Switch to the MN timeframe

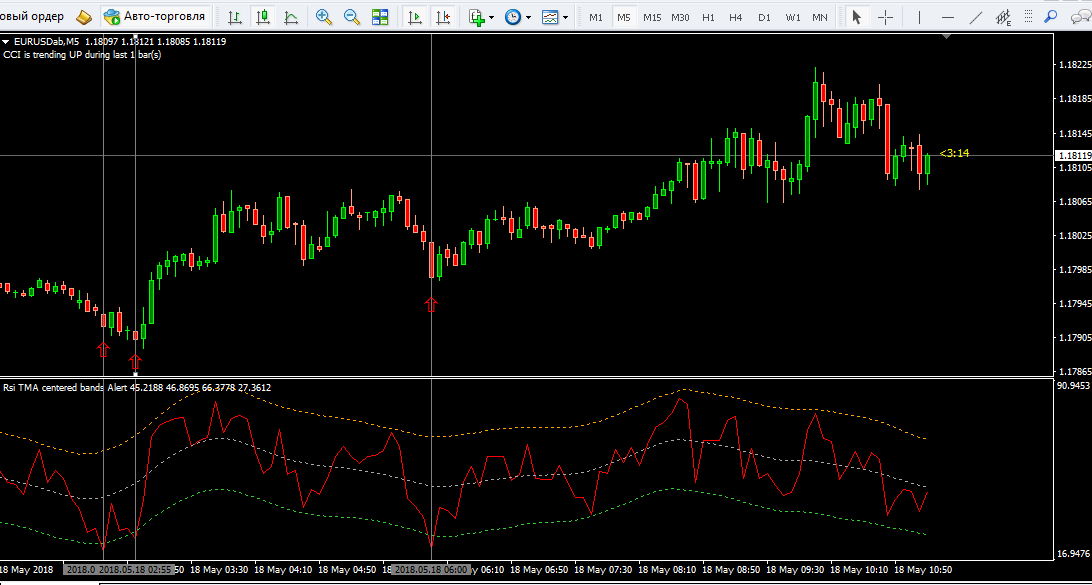(820, 17)
